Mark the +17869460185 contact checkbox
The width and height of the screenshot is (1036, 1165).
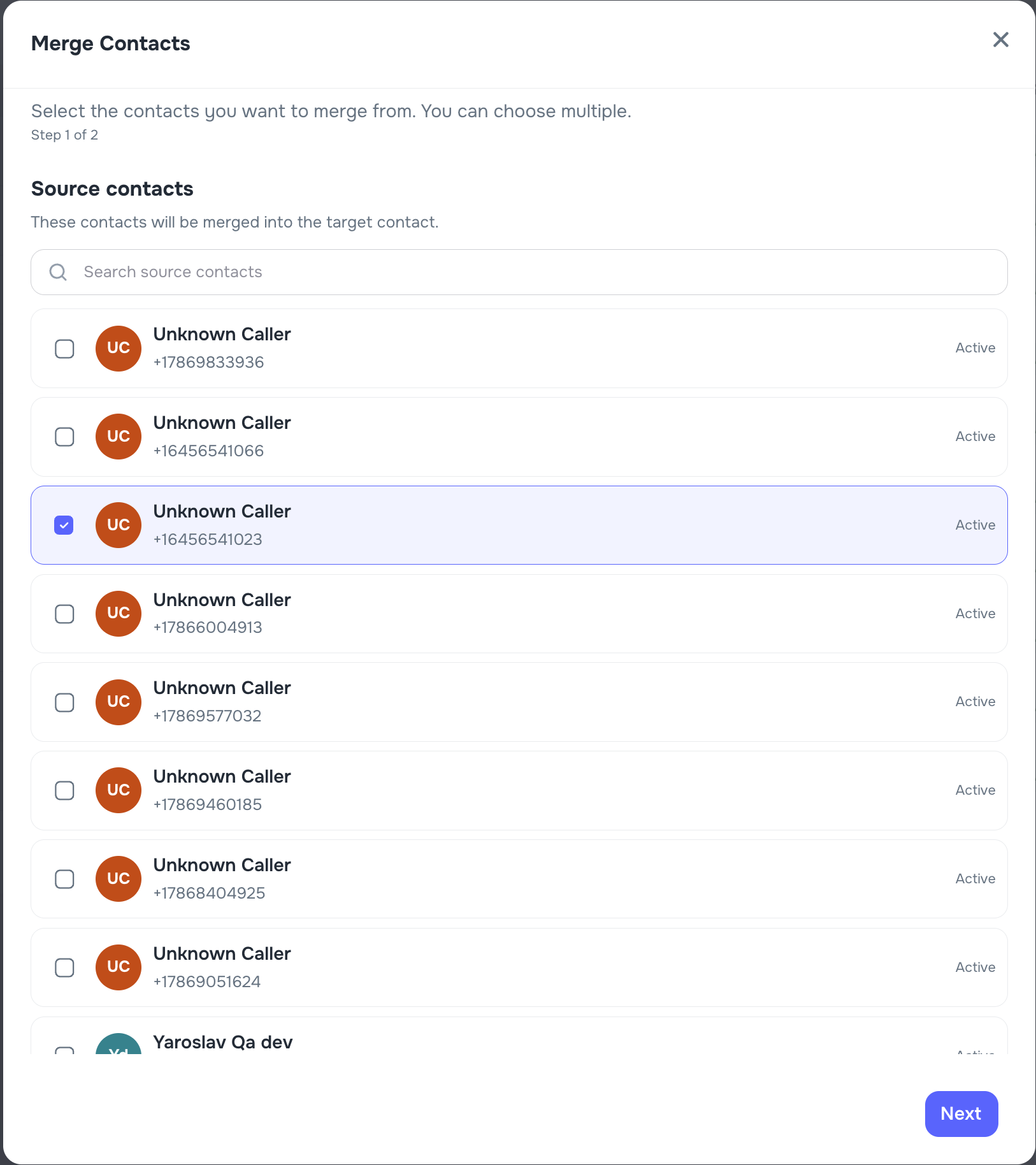[x=64, y=790]
